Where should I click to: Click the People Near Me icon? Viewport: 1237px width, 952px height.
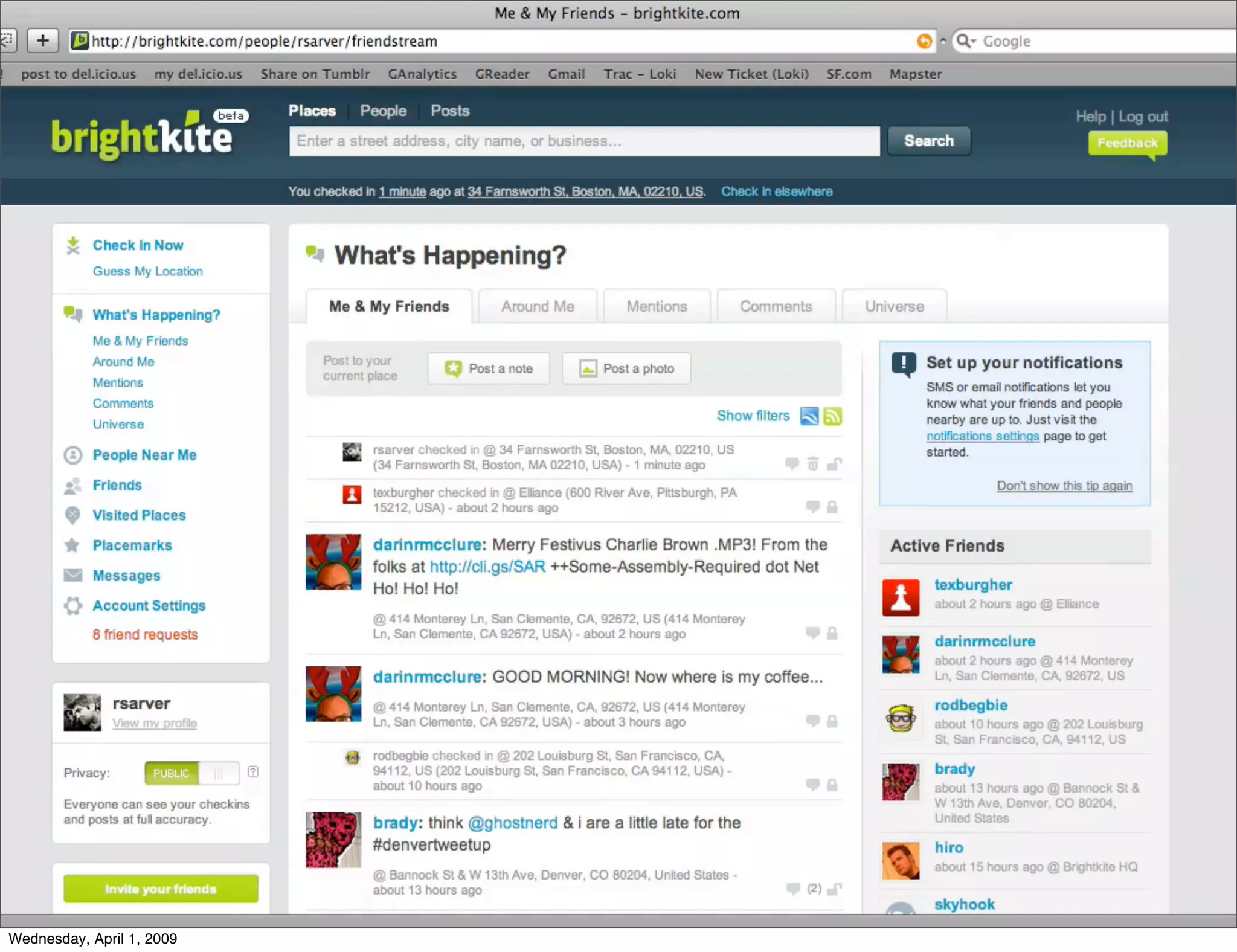click(x=73, y=455)
